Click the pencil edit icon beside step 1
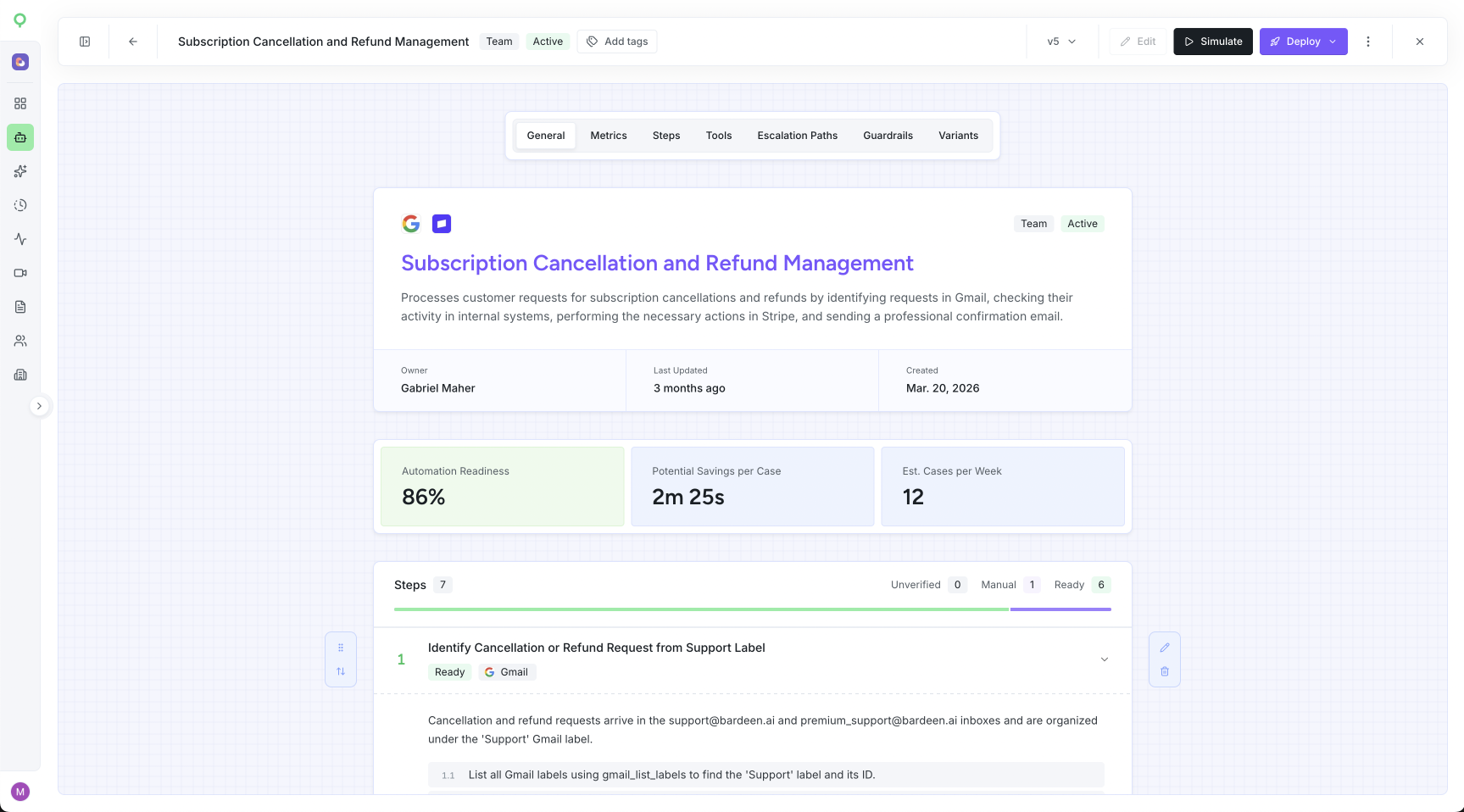The height and width of the screenshot is (812, 1464). click(1165, 648)
